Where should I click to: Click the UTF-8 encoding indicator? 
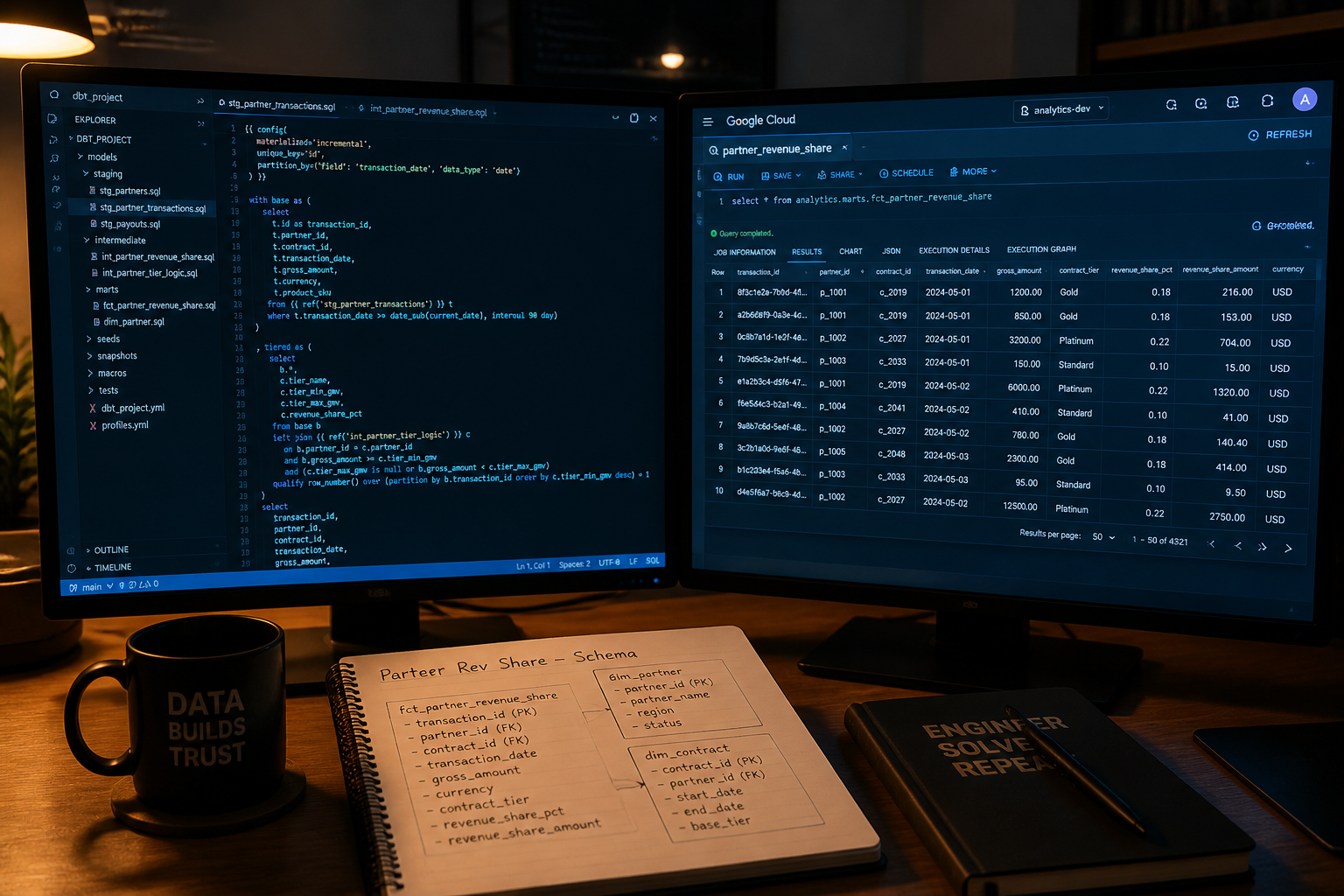click(609, 563)
